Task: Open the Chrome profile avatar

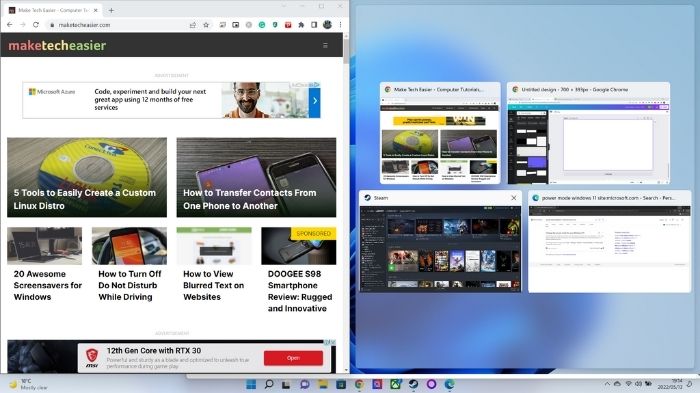Action: coord(327,25)
